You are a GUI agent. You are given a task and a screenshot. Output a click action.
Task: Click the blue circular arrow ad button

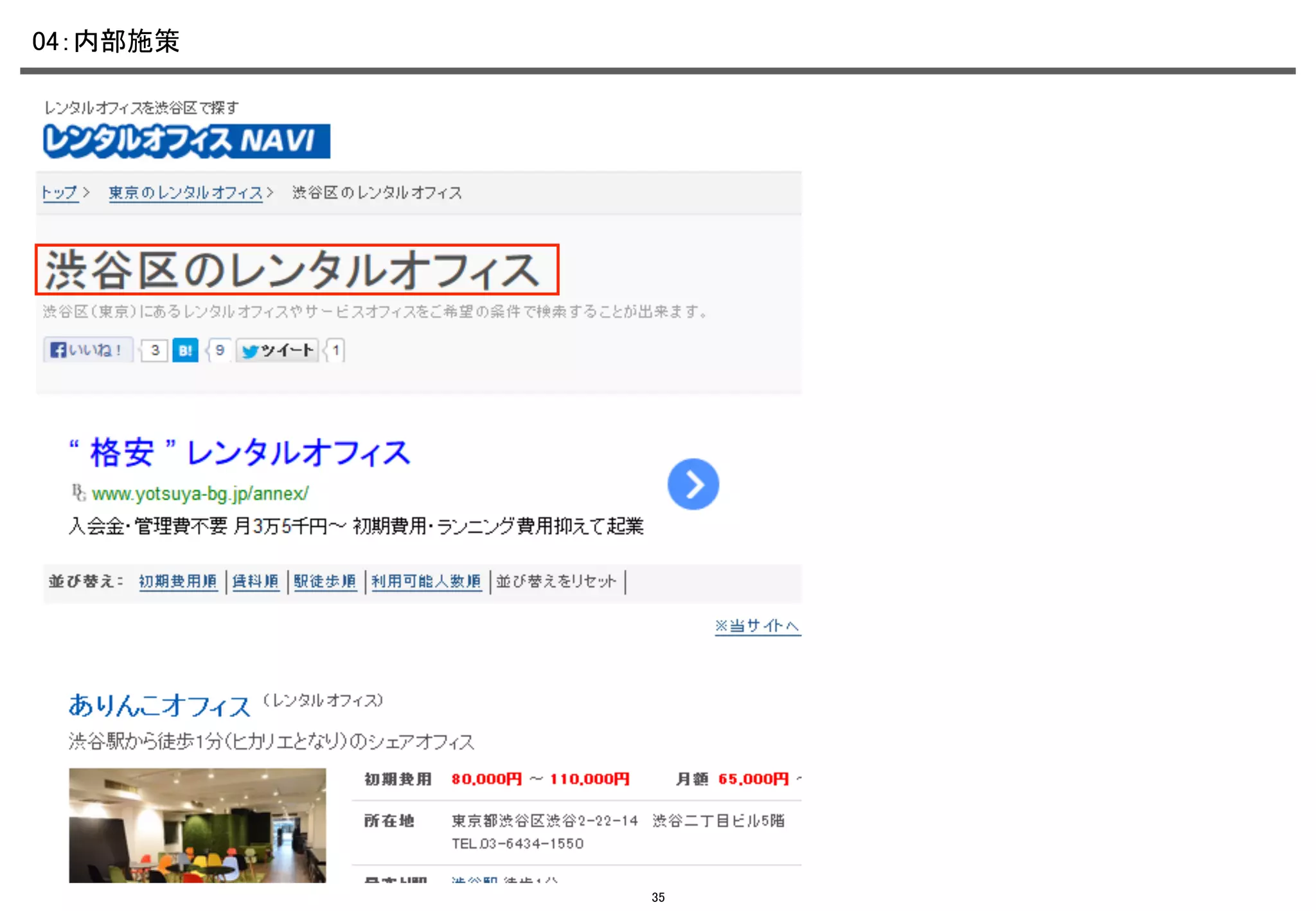[693, 484]
